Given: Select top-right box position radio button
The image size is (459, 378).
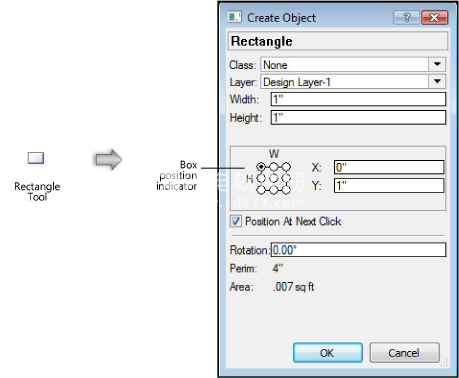Looking at the screenshot, I should pos(286,167).
